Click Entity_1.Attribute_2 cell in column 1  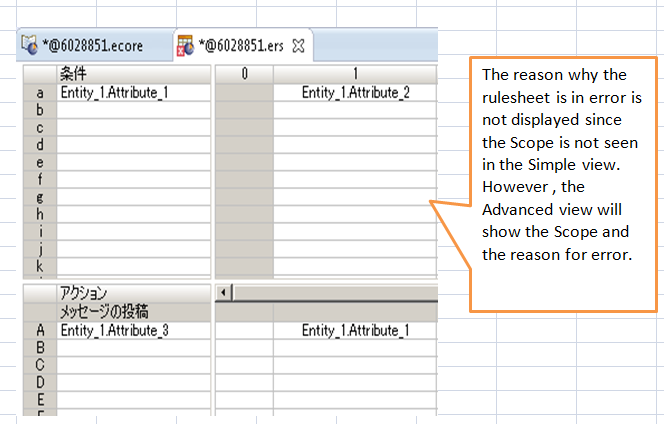click(355, 93)
